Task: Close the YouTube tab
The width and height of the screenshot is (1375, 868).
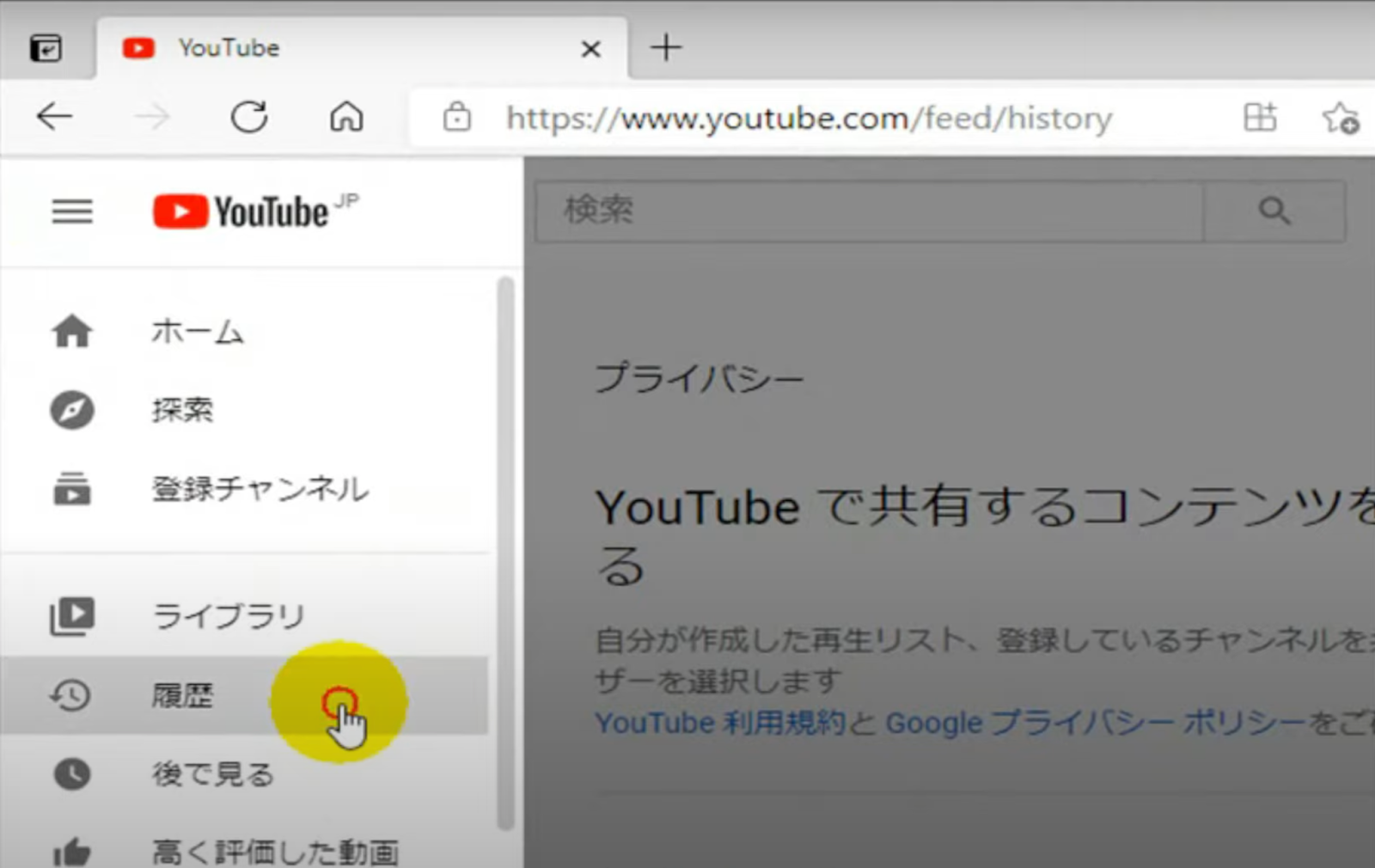Action: [591, 49]
